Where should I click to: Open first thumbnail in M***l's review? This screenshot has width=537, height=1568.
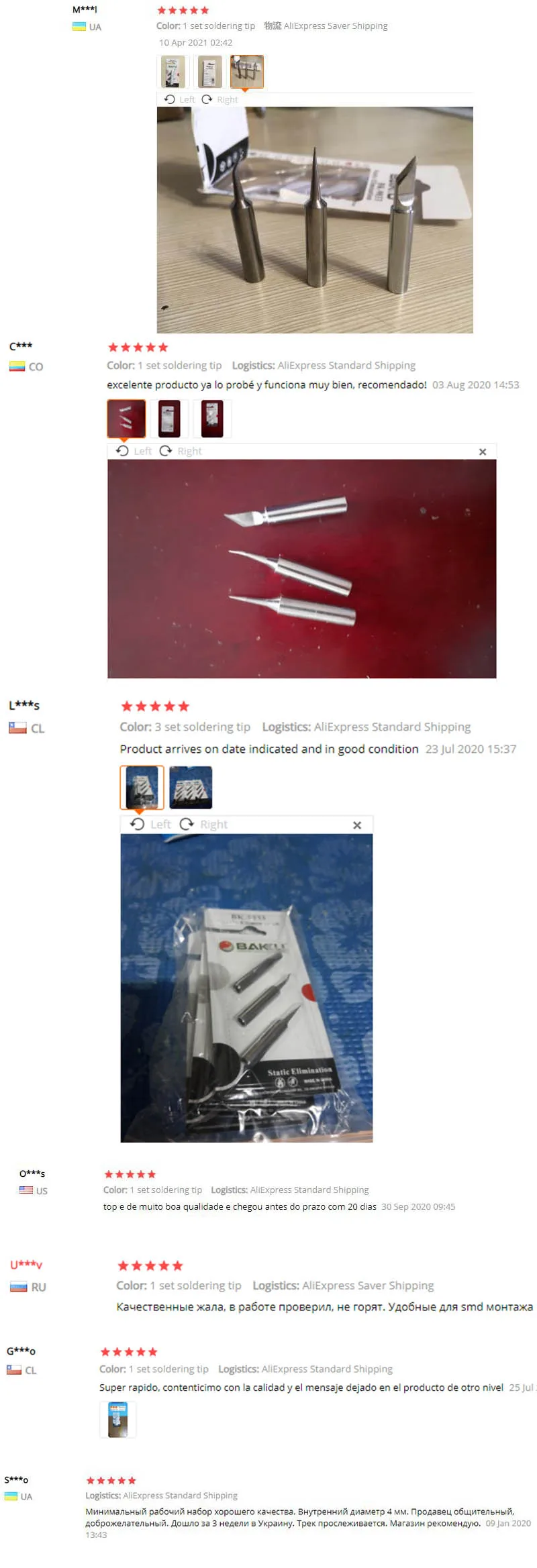173,72
